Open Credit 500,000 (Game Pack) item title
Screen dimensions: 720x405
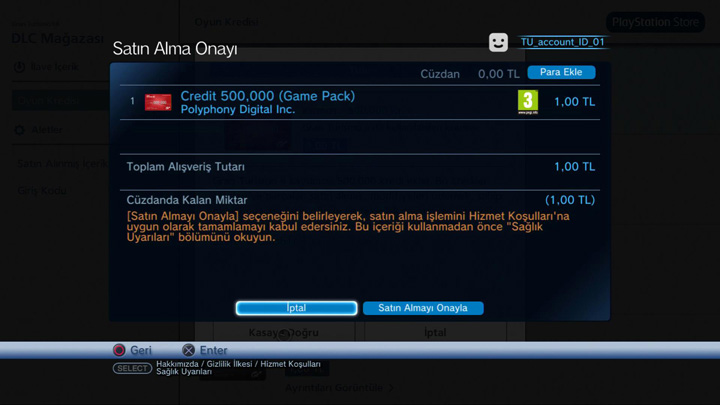click(268, 96)
